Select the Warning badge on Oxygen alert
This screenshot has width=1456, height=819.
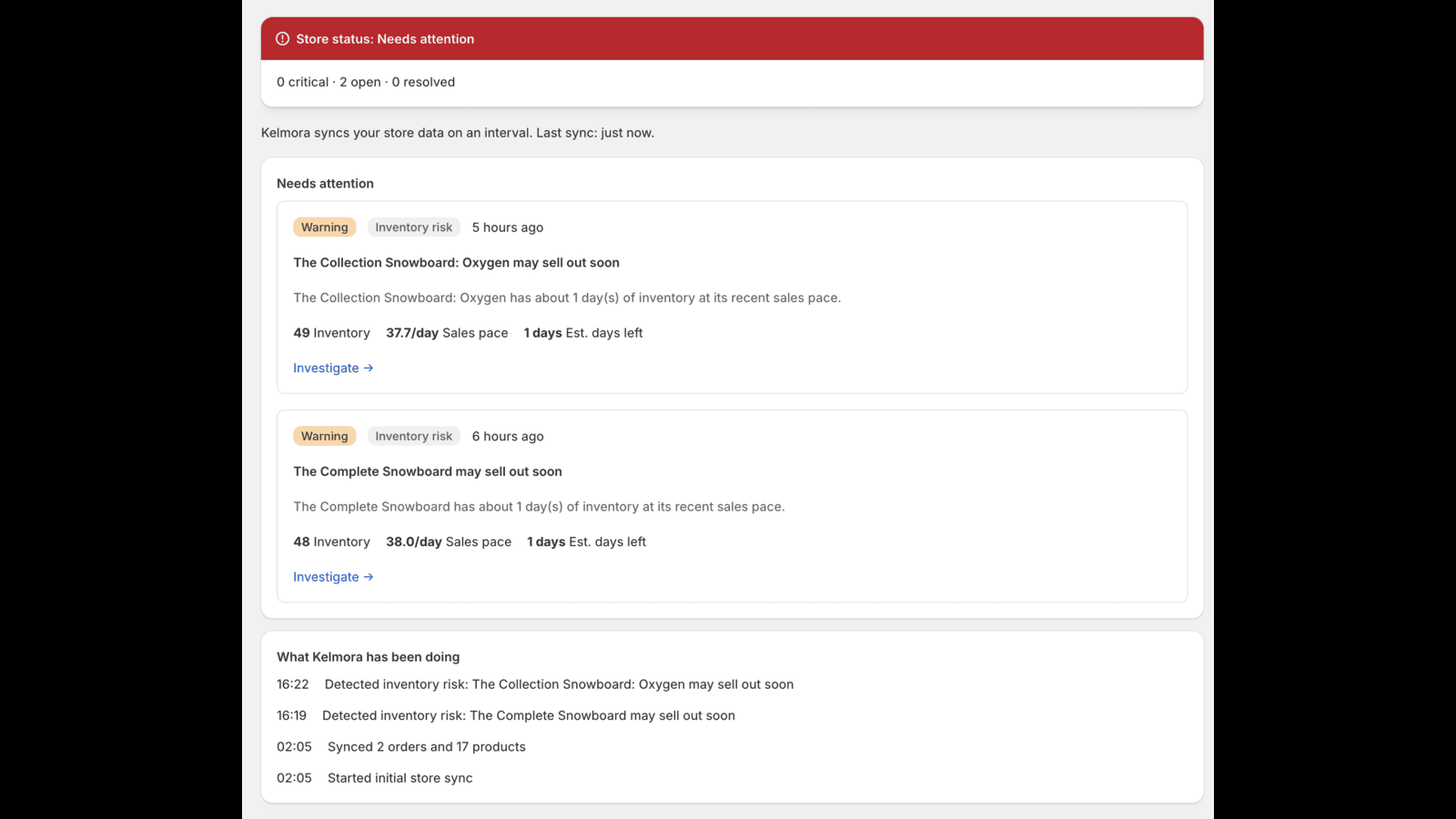[x=325, y=227]
